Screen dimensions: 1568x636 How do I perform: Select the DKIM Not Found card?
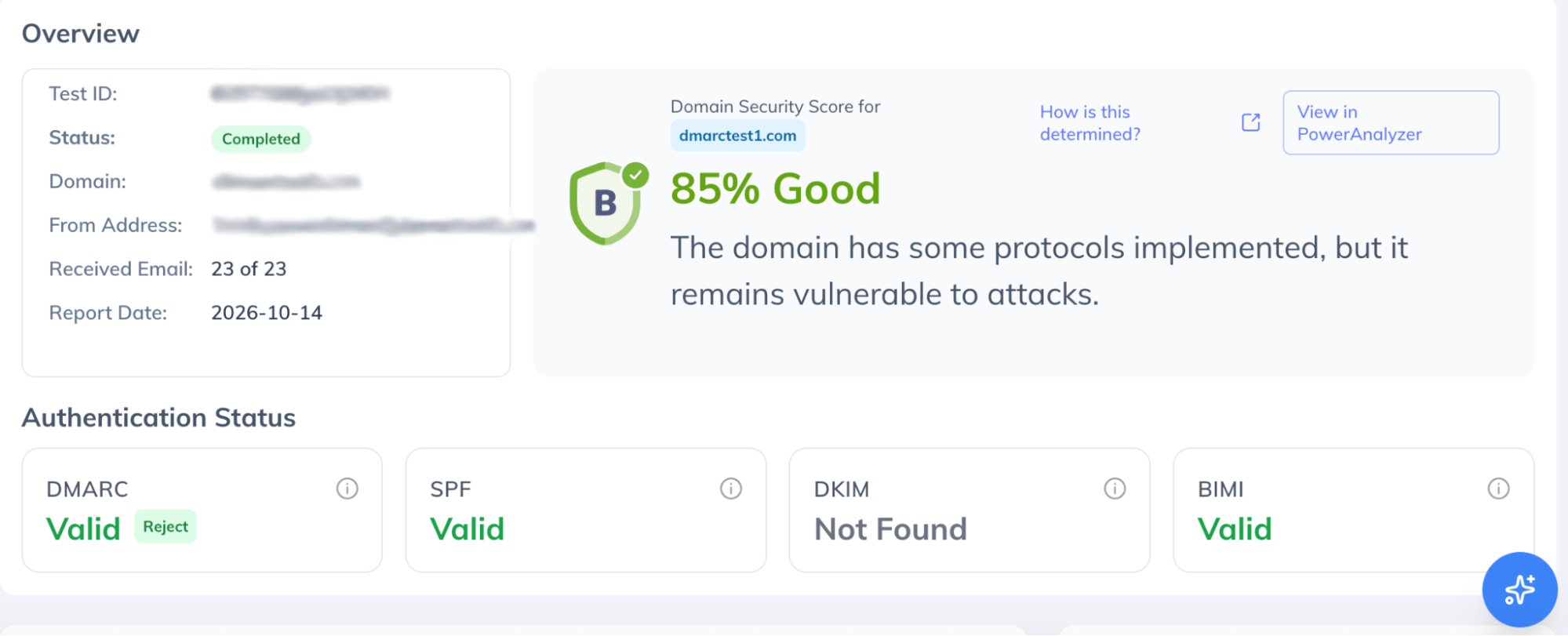970,511
